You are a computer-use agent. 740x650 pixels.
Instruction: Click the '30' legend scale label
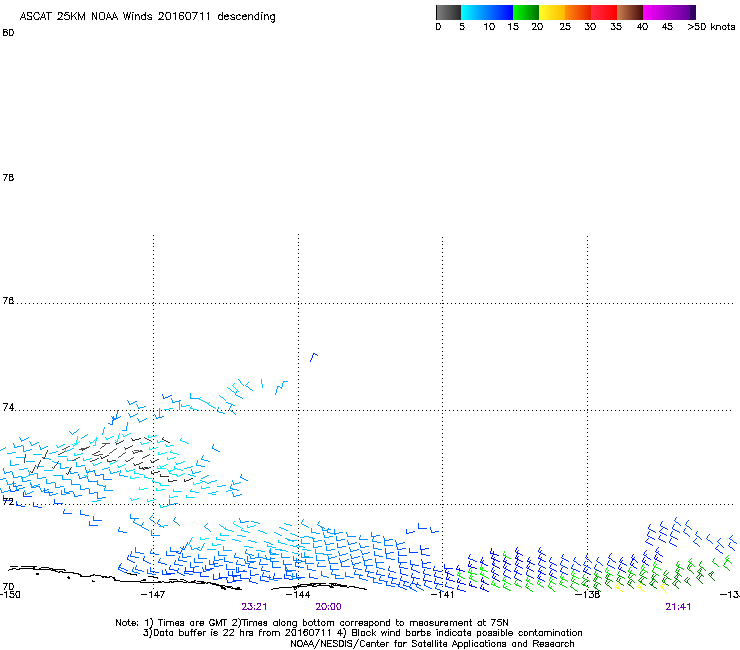tap(590, 27)
